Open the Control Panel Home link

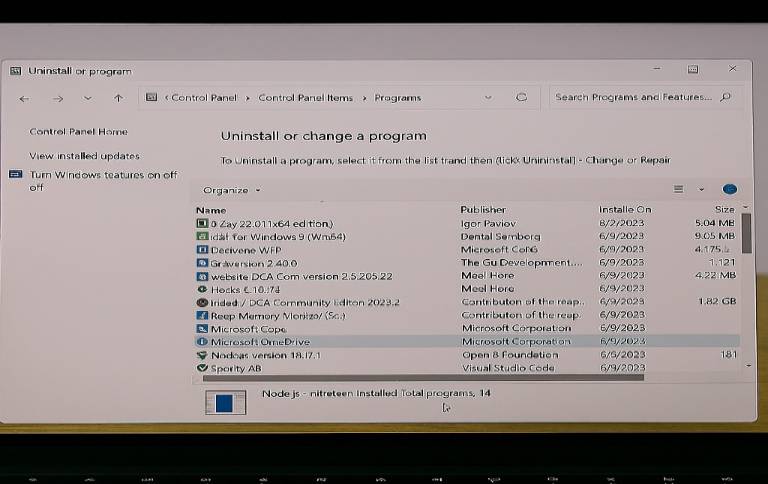pos(78,132)
